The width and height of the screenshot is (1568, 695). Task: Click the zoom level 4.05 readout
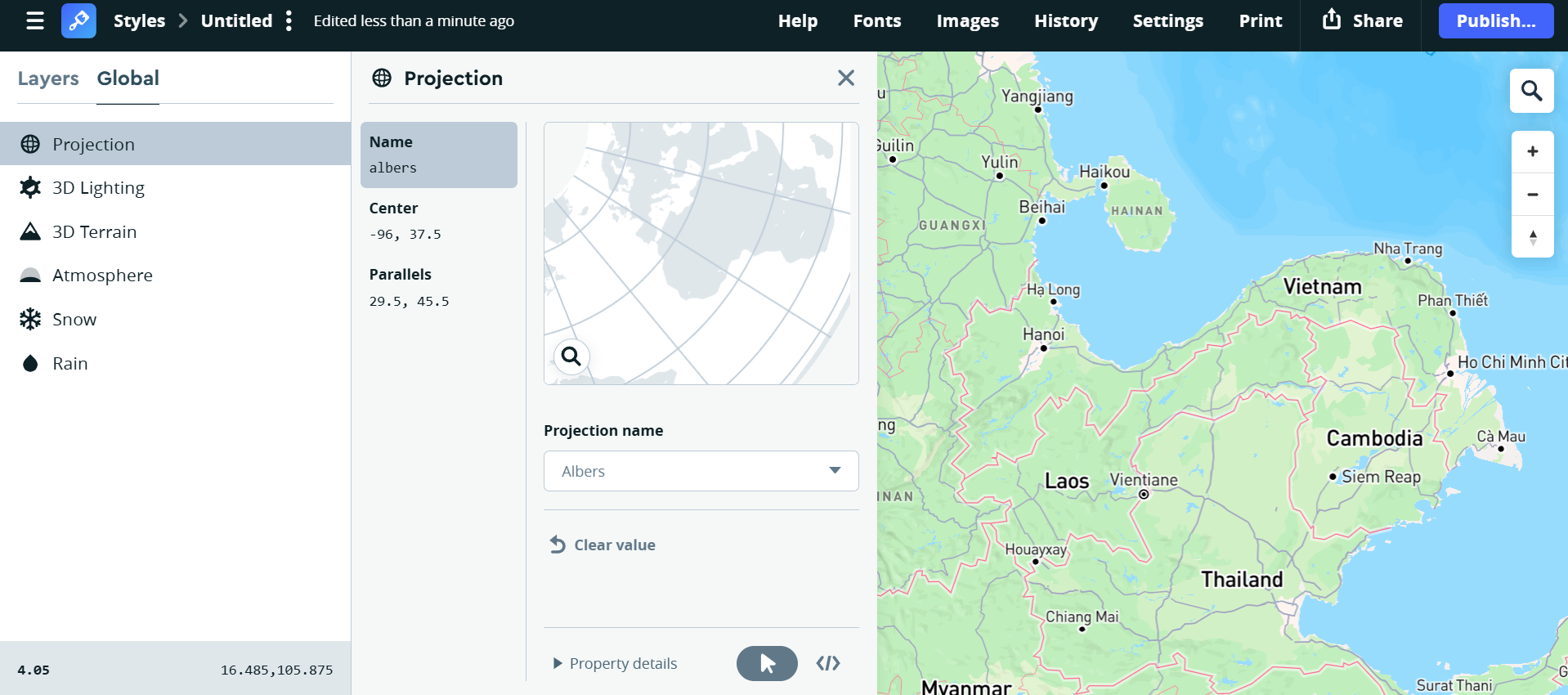click(x=34, y=670)
